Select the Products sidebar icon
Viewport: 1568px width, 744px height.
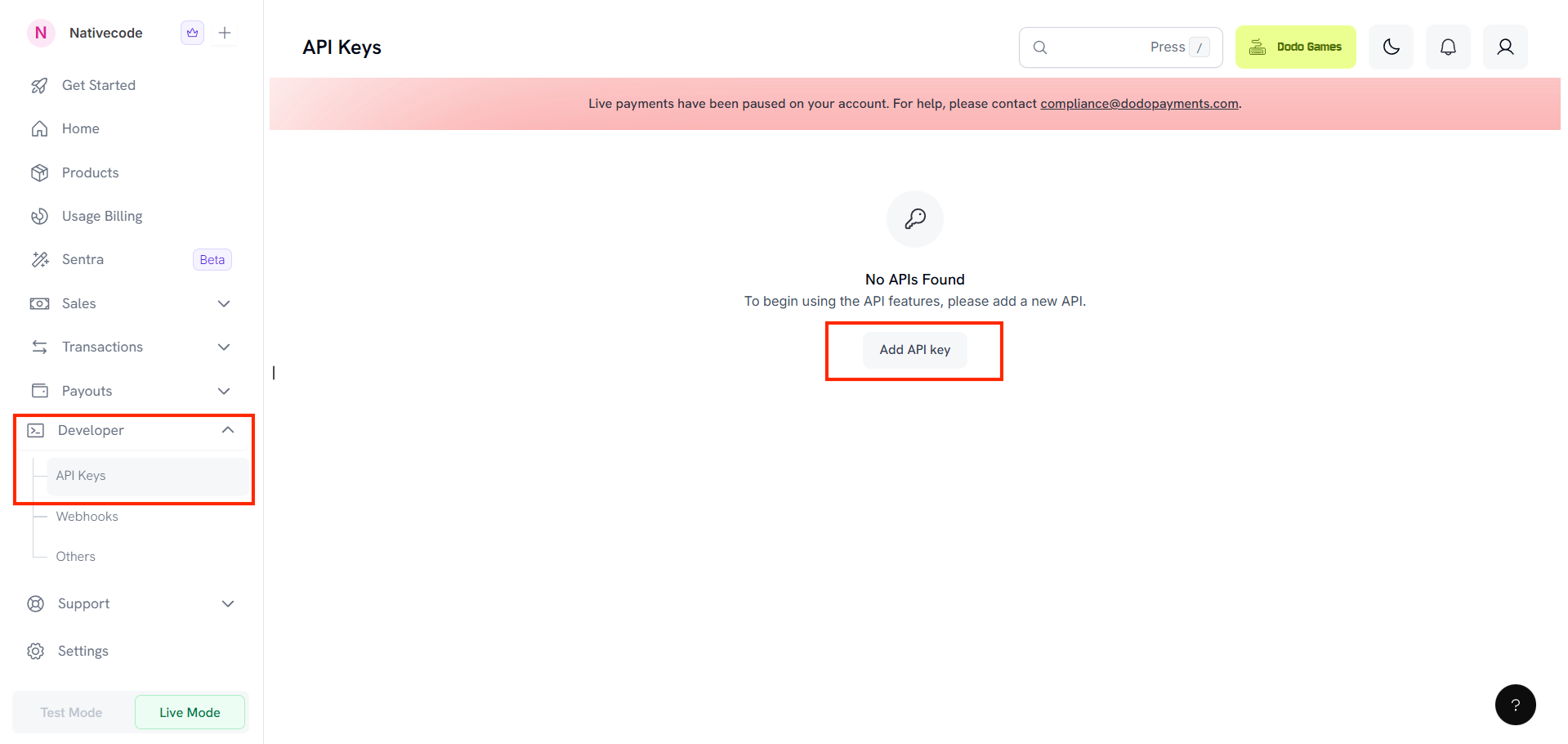tap(40, 172)
